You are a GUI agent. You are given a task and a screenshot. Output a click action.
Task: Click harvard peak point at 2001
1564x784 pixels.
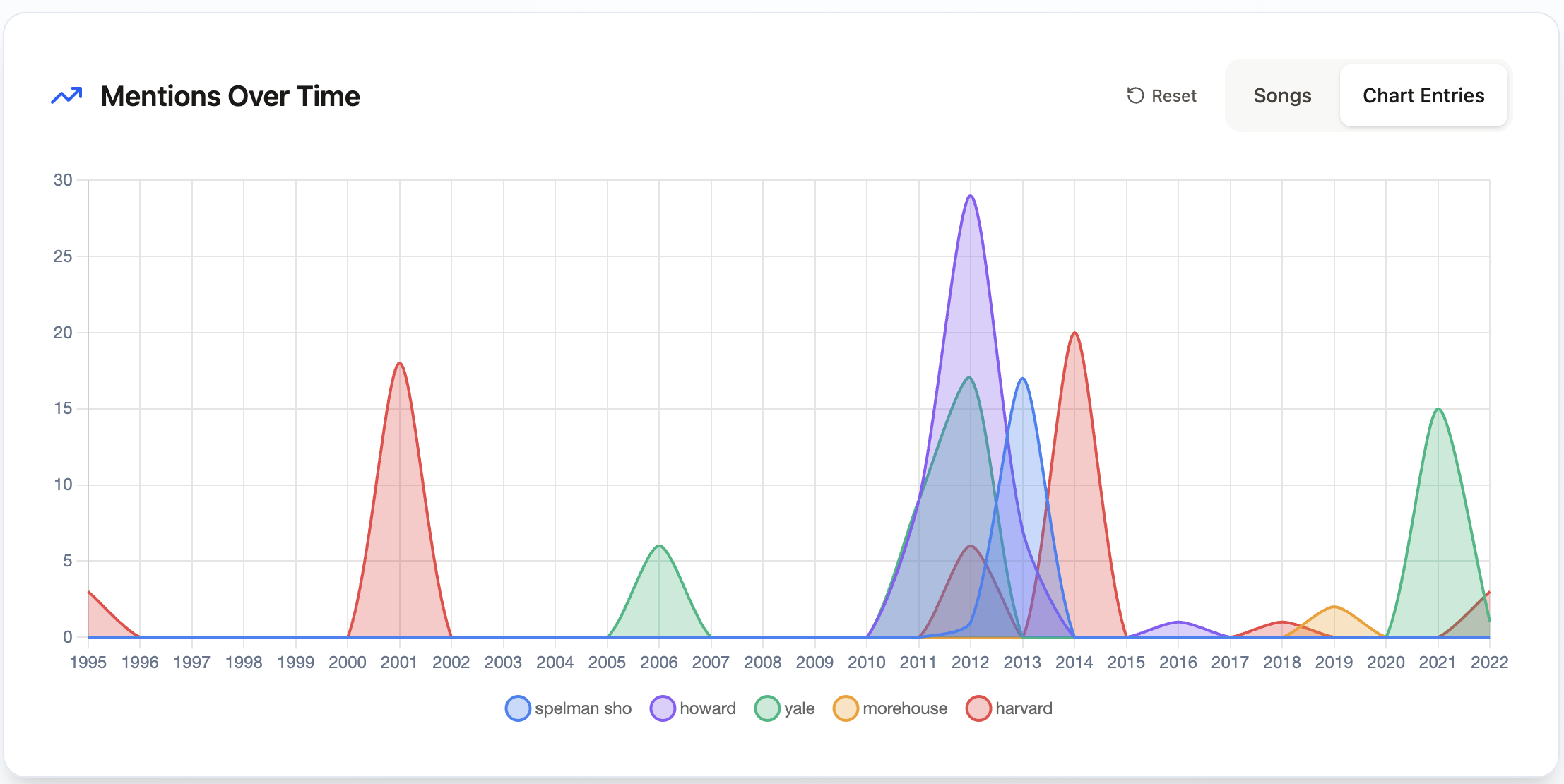pos(400,363)
